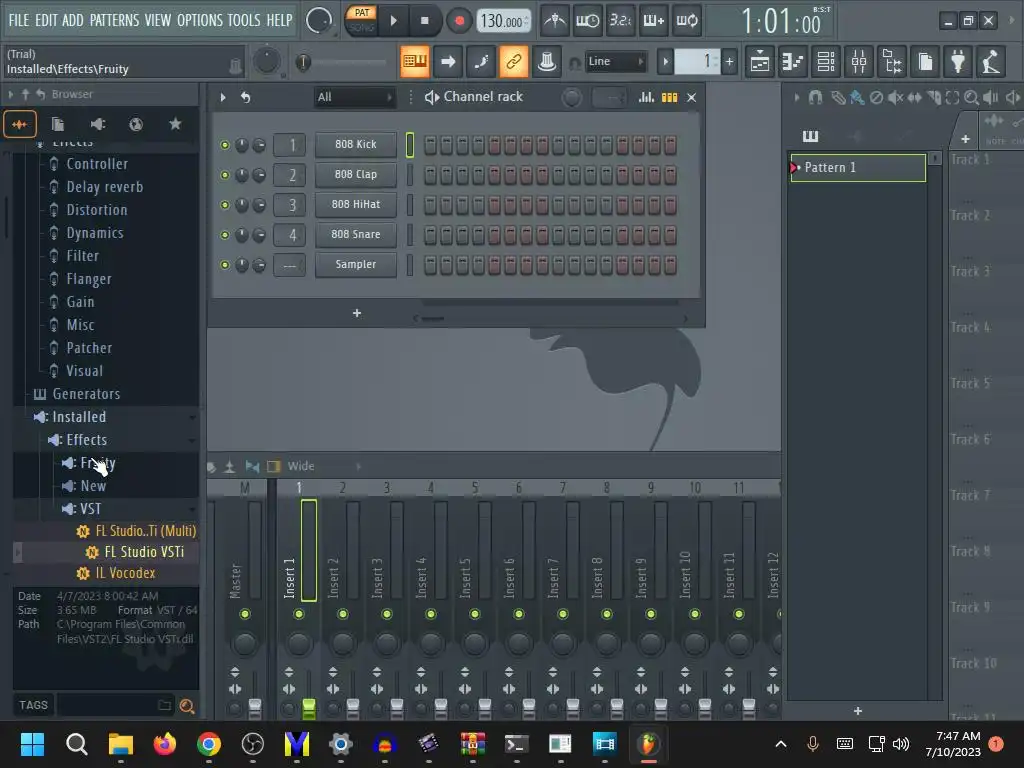Click the 808 Snare channel button

[x=356, y=234]
